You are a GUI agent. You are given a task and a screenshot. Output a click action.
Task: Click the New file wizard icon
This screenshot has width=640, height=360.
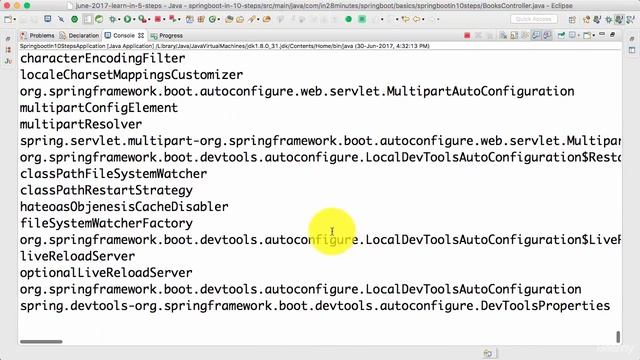(8, 19)
